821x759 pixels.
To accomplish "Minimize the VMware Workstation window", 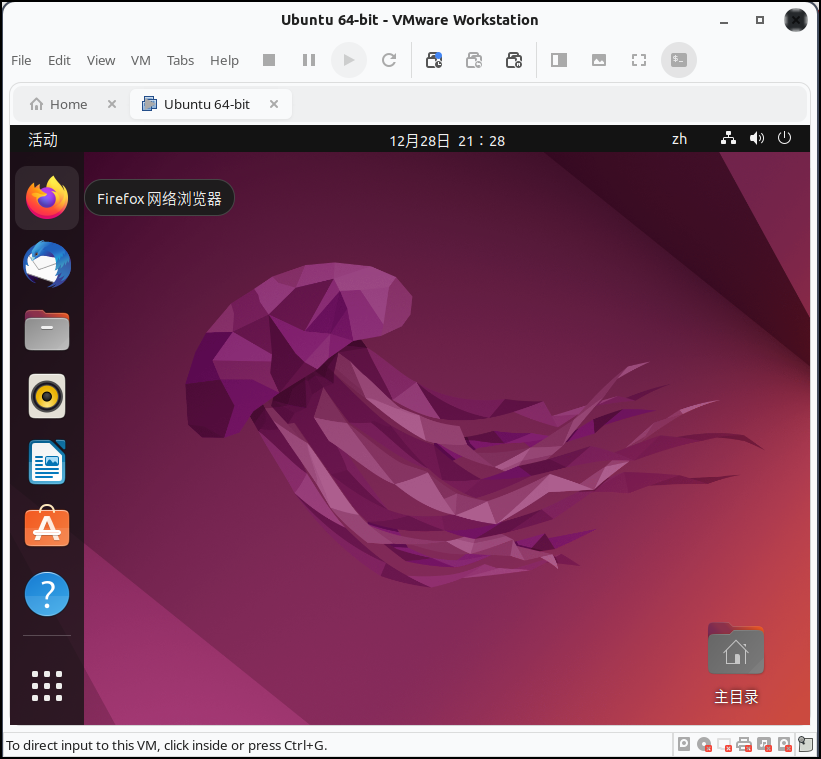I will point(724,21).
